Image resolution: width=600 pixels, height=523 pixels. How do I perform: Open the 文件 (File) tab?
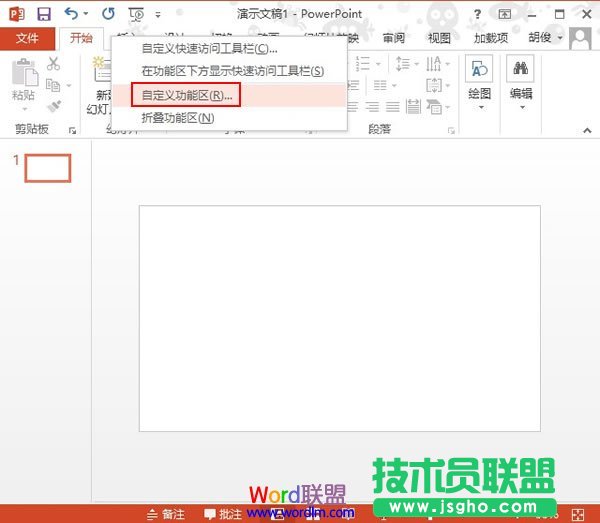pos(27,38)
